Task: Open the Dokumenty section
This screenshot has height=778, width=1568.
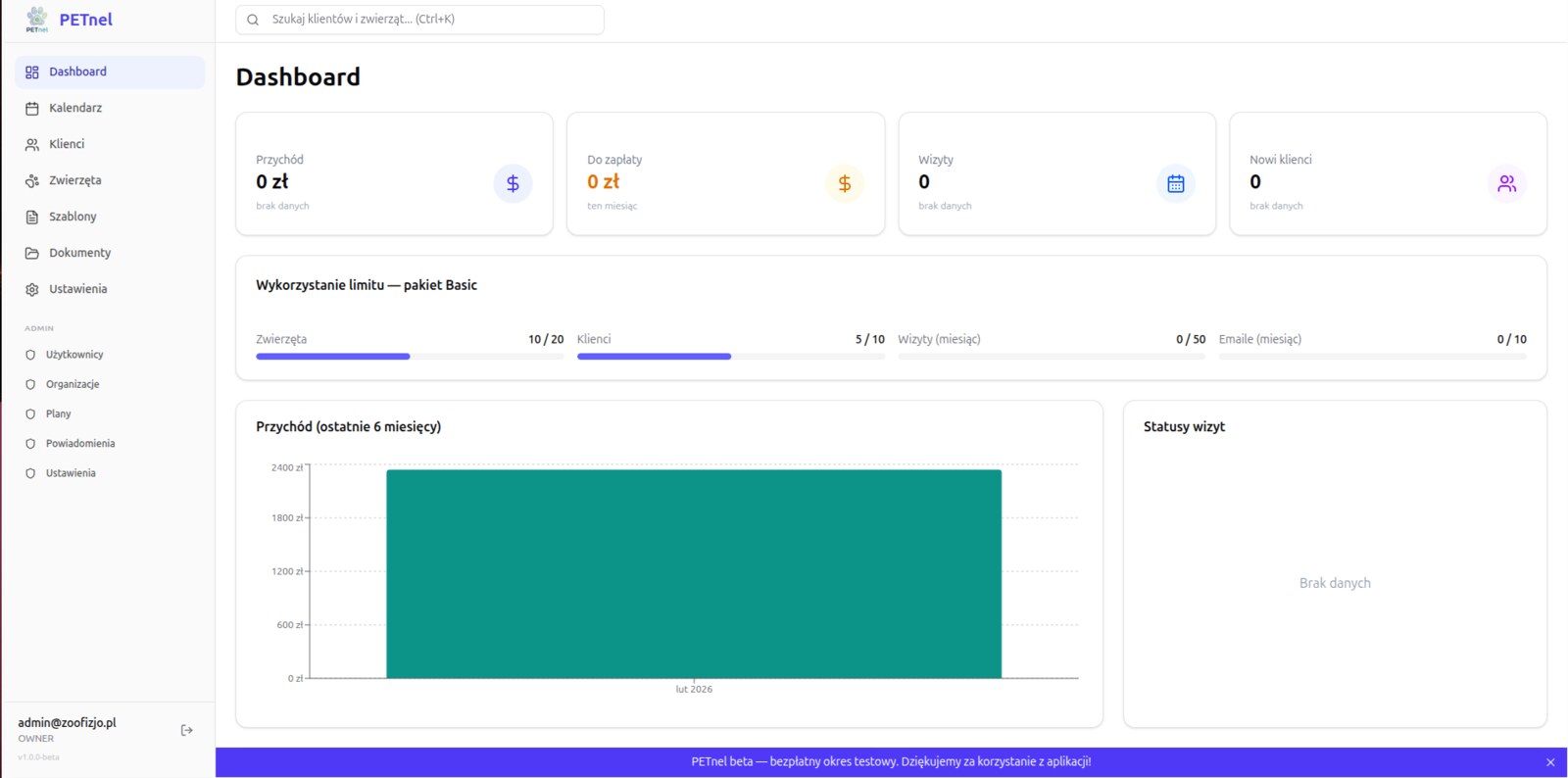Action: (x=110, y=253)
